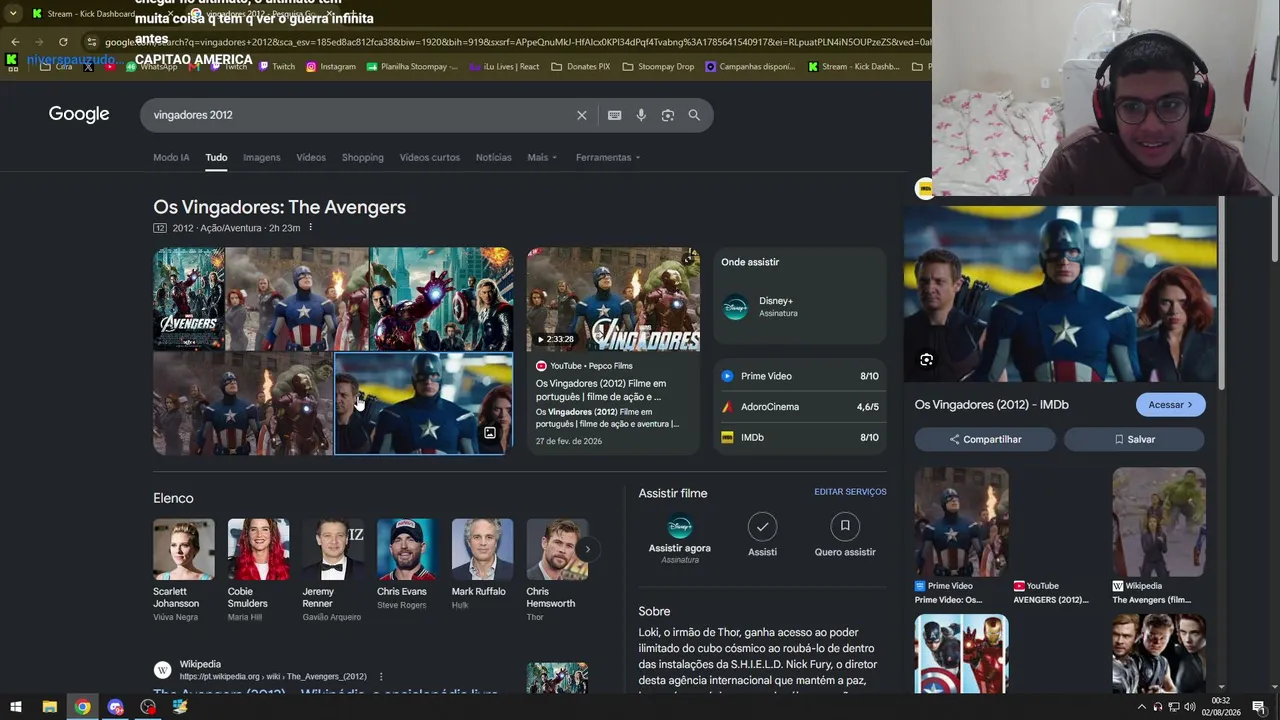Screen dimensions: 1280x720
Task: Open Chris Evans' cast card
Action: [x=407, y=565]
